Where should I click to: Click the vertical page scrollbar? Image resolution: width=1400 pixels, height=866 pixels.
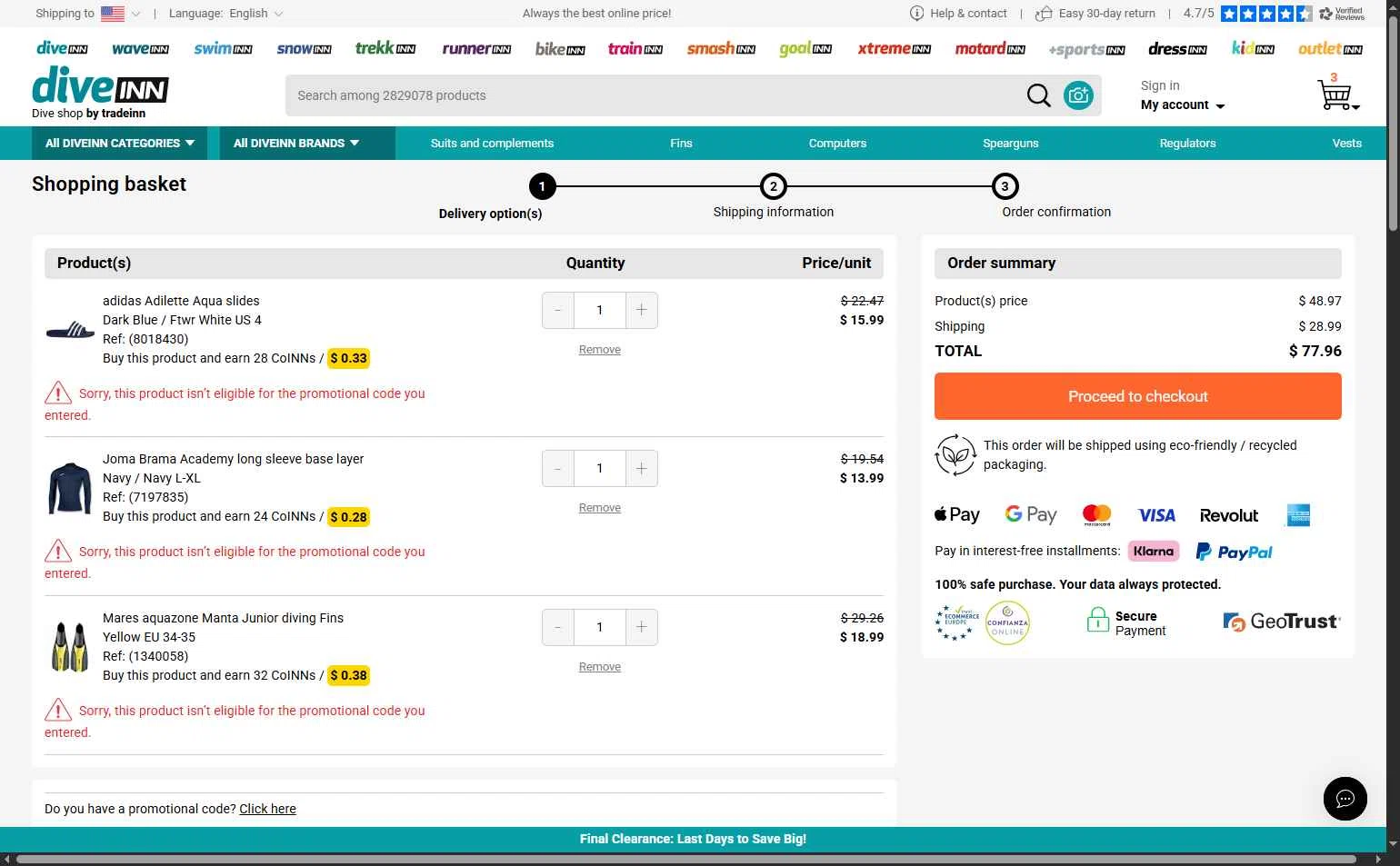pos(1394,123)
